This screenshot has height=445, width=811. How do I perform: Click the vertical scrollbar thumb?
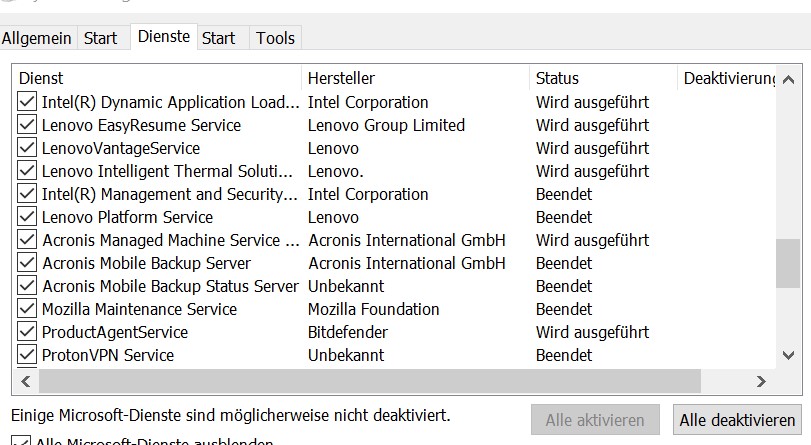[788, 263]
